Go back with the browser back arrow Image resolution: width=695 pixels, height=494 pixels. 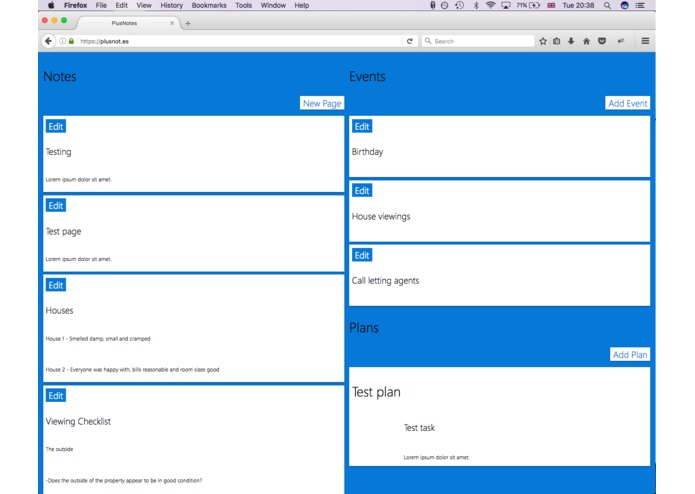(x=48, y=41)
